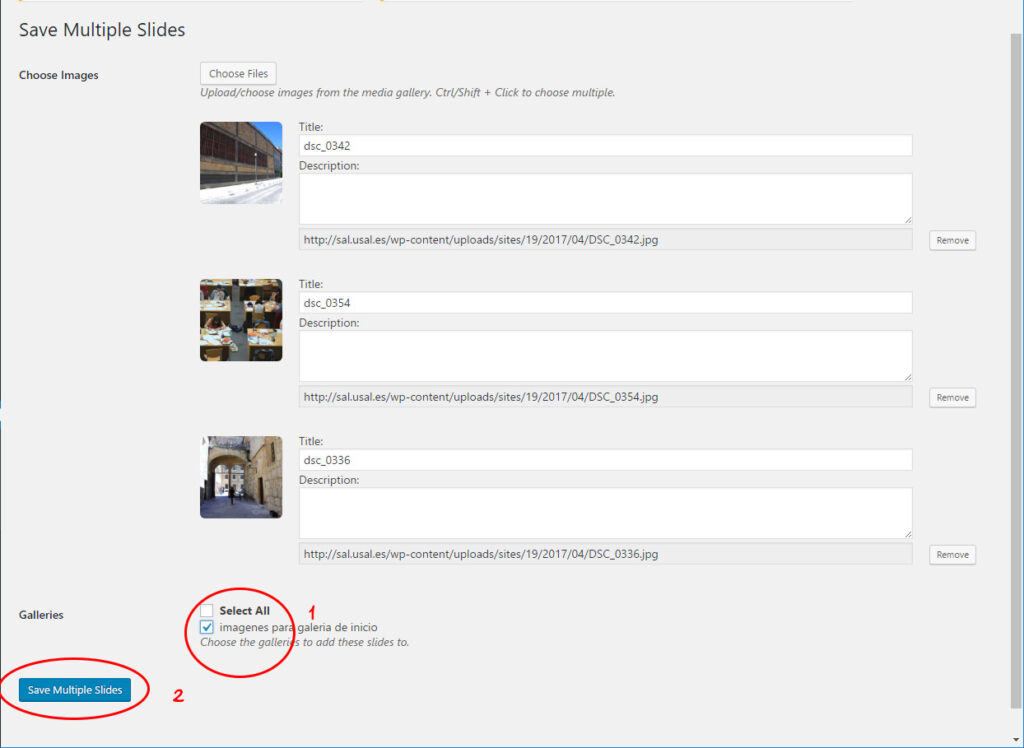Uncheck imagenes para galeria de inicio
Image resolution: width=1024 pixels, height=748 pixels.
(207, 627)
